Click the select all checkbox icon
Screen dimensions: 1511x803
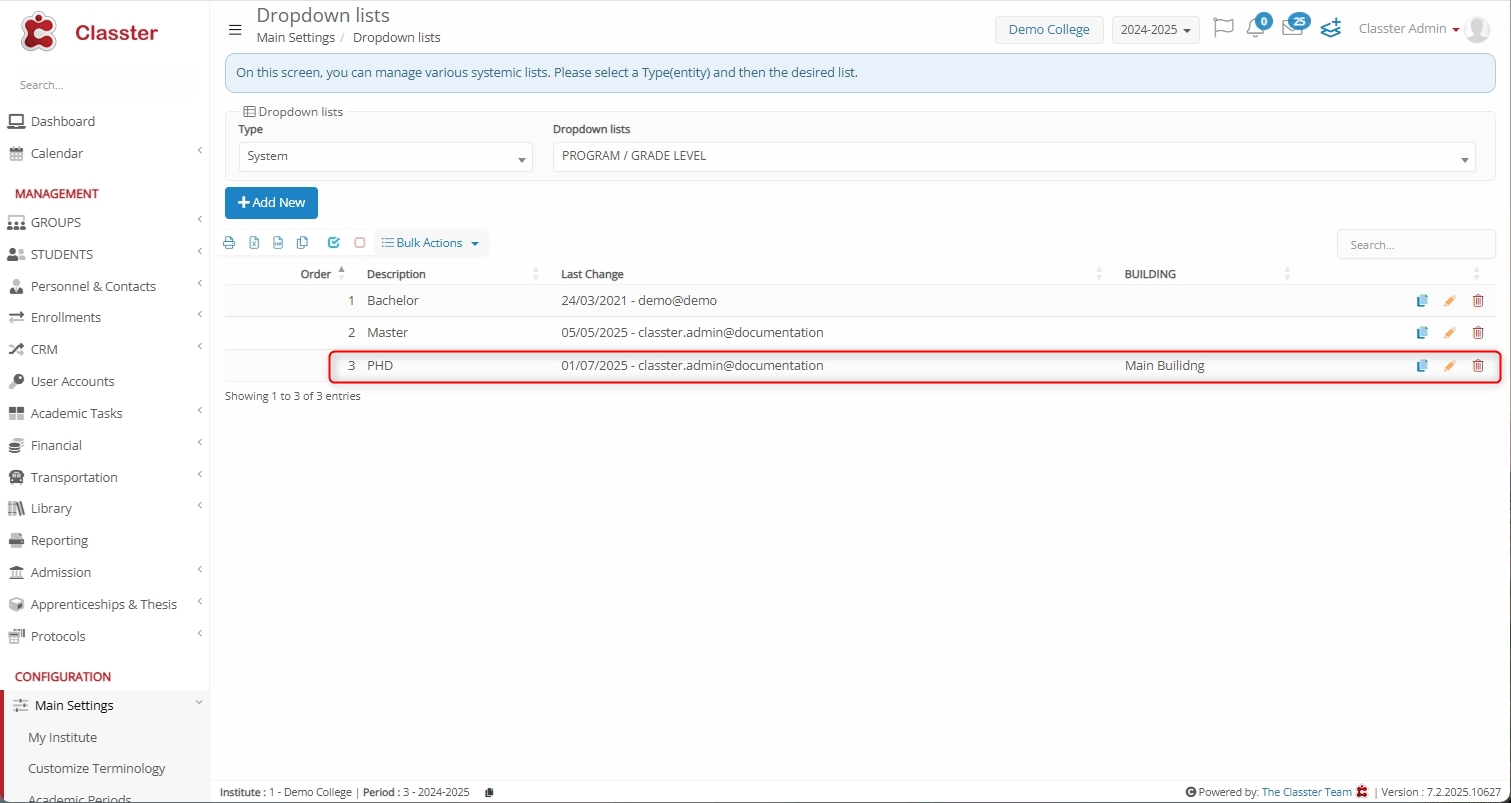pyautogui.click(x=334, y=243)
